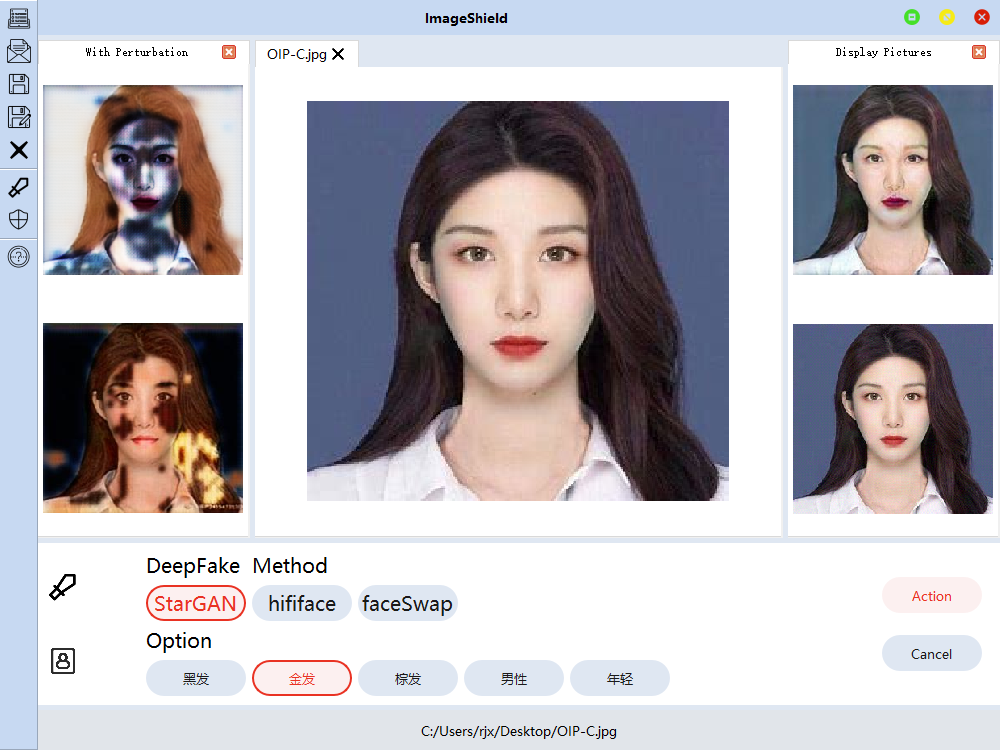Open the top Display Pictures thumbnail

pyautogui.click(x=892, y=180)
